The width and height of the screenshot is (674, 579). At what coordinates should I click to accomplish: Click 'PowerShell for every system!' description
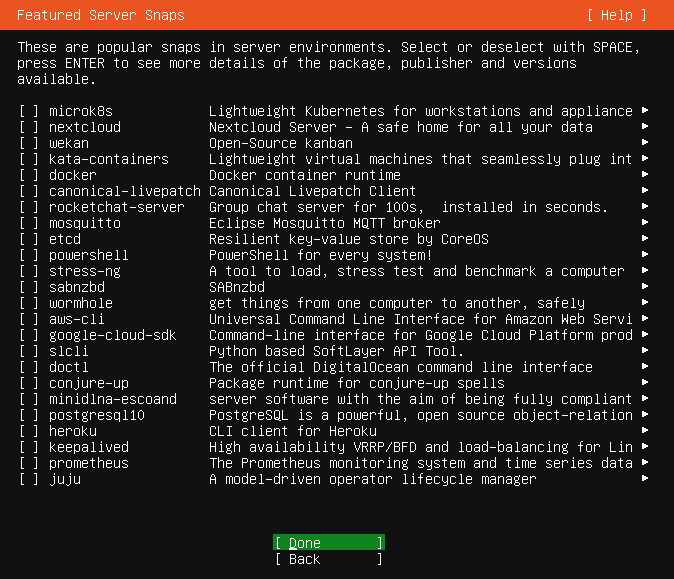pyautogui.click(x=320, y=255)
